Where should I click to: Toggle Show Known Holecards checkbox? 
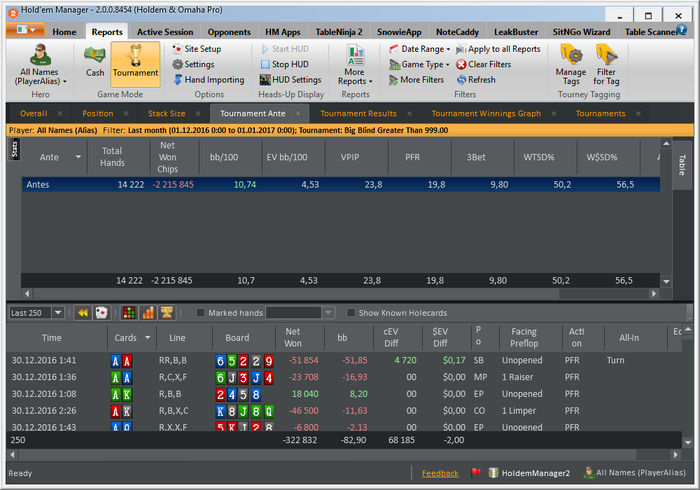tap(351, 313)
